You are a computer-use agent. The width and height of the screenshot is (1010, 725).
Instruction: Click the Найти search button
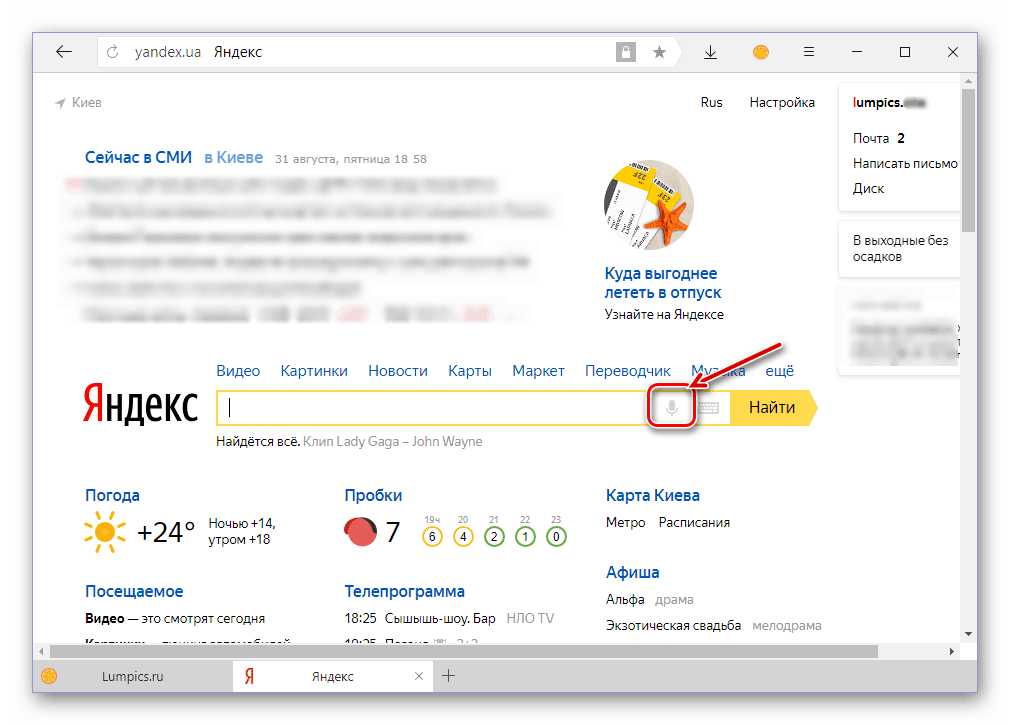tap(772, 408)
